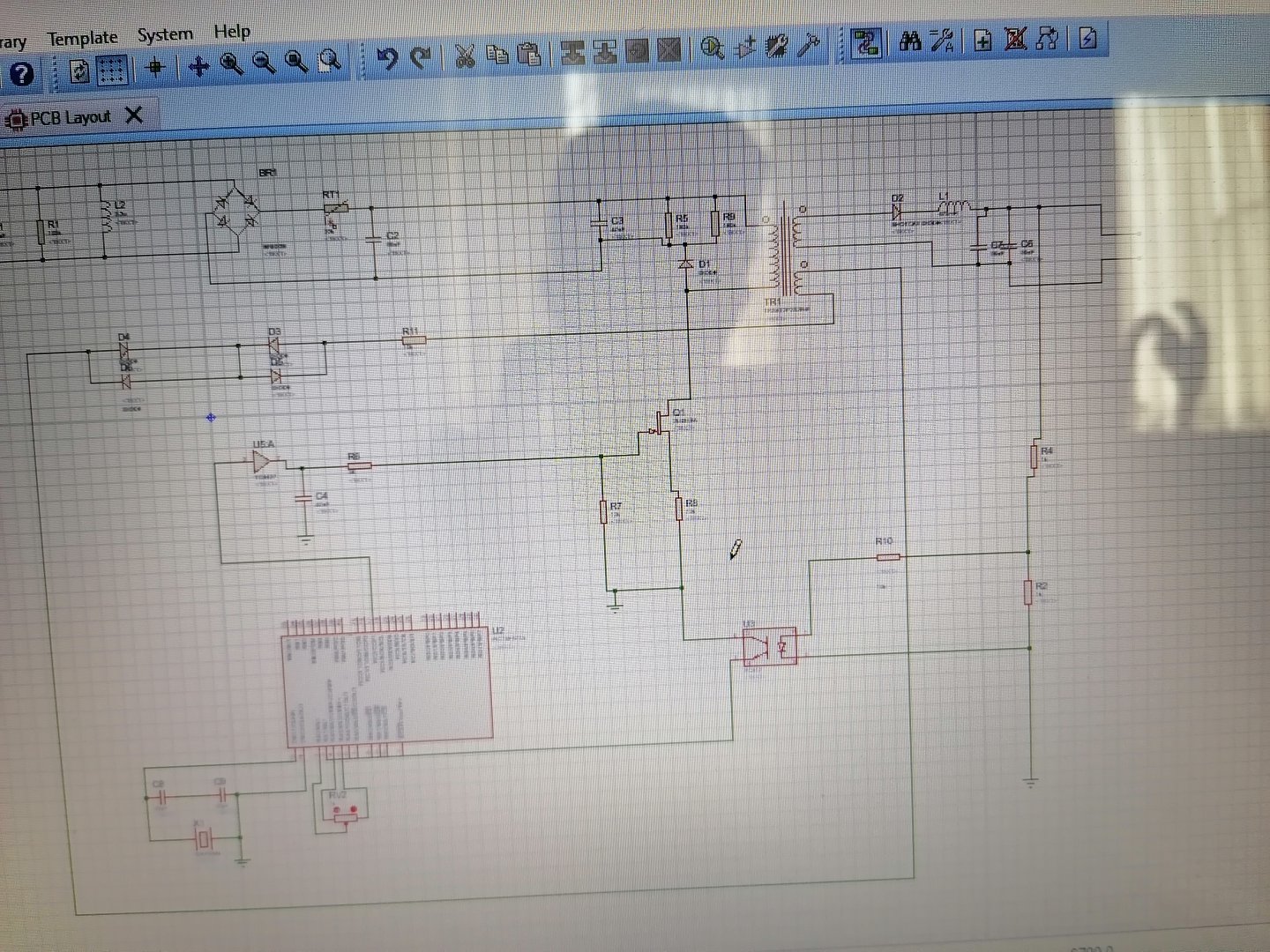The image size is (1270, 952).
Task: Redo the last undone action
Action: pyautogui.click(x=422, y=57)
